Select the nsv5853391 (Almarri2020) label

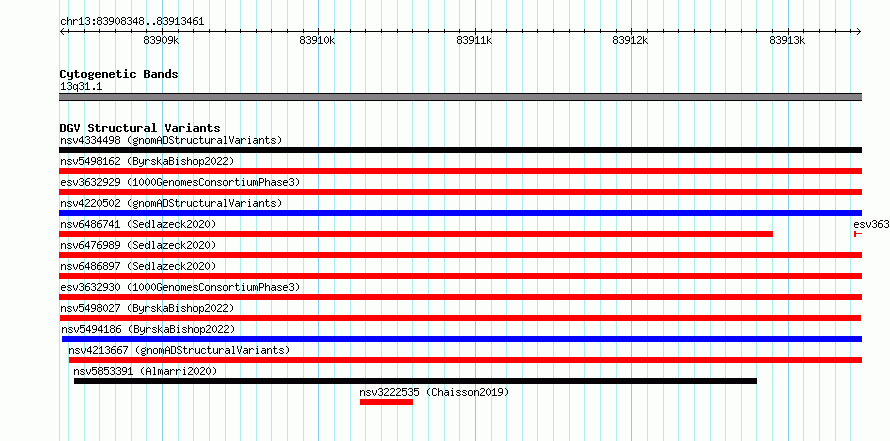pyautogui.click(x=145, y=371)
